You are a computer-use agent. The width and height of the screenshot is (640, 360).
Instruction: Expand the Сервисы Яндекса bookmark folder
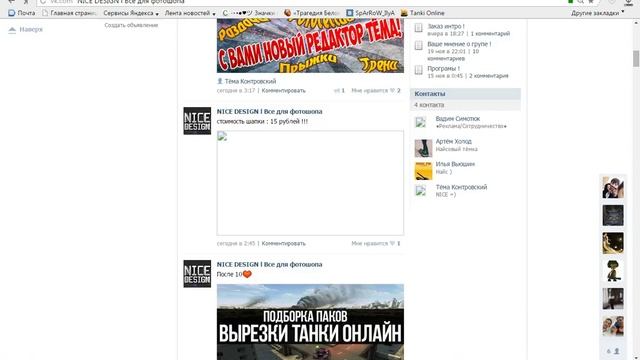click(x=131, y=13)
